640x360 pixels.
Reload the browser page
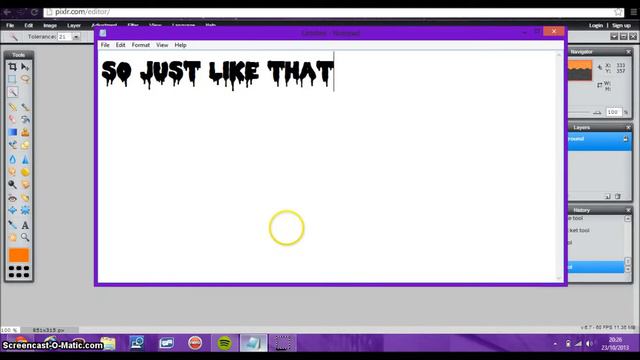pos(34,12)
